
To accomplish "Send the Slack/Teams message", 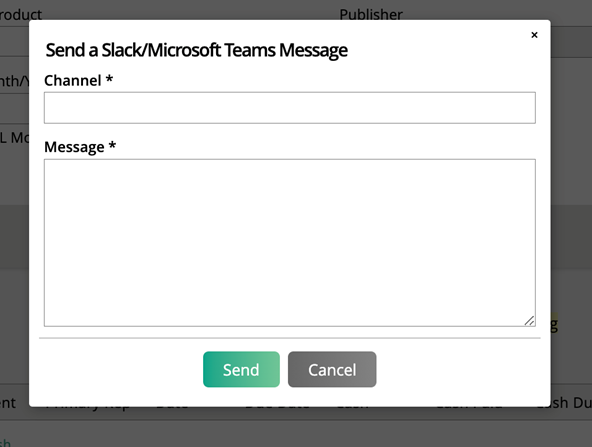I will pyautogui.click(x=241, y=369).
